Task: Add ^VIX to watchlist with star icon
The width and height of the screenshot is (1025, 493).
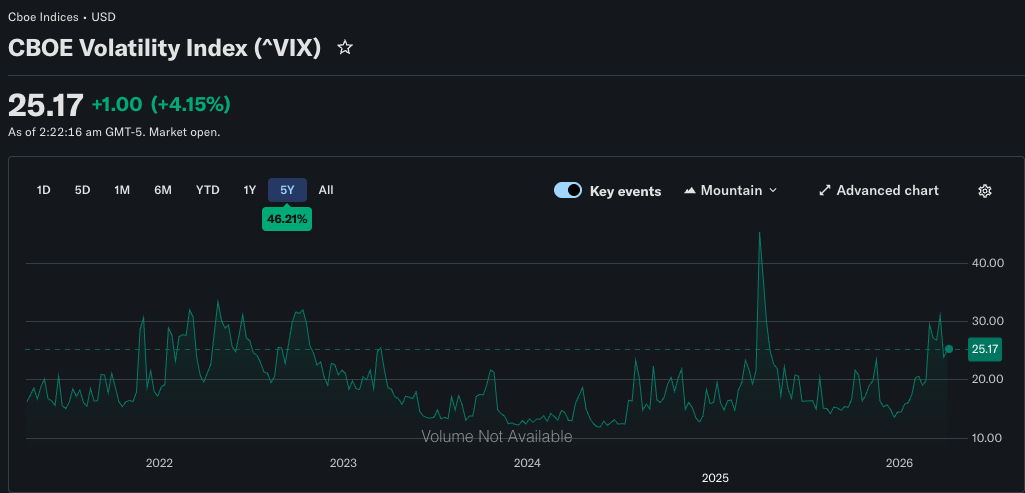Action: 345,48
